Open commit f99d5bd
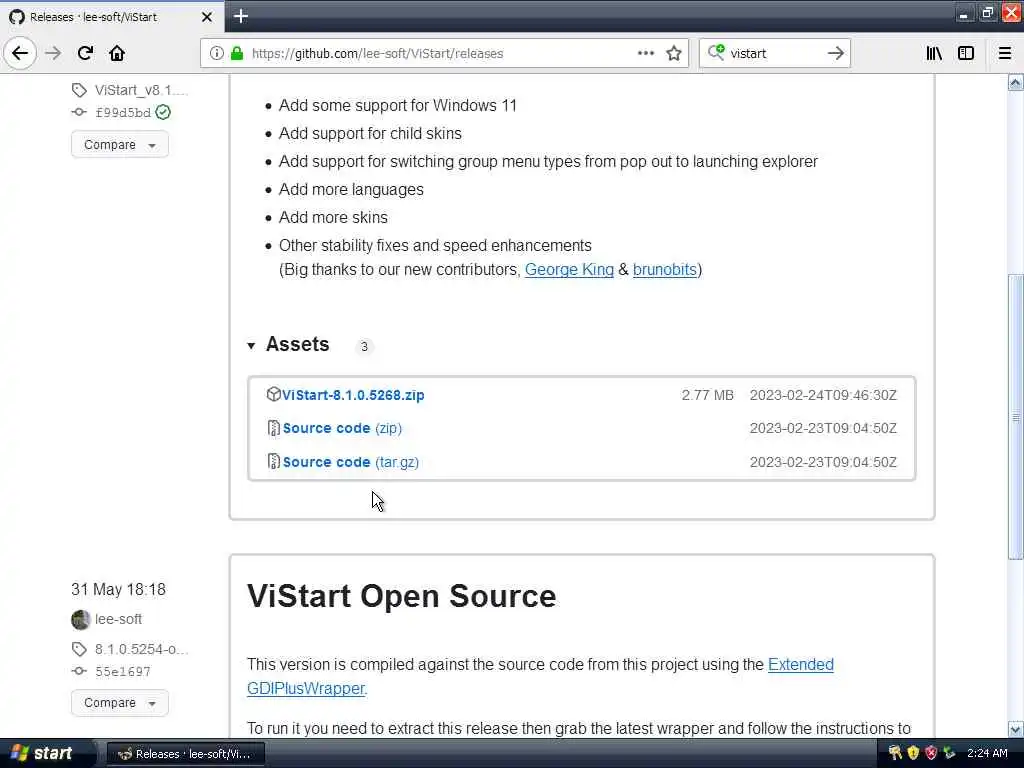Viewport: 1024px width, 768px height. [123, 112]
